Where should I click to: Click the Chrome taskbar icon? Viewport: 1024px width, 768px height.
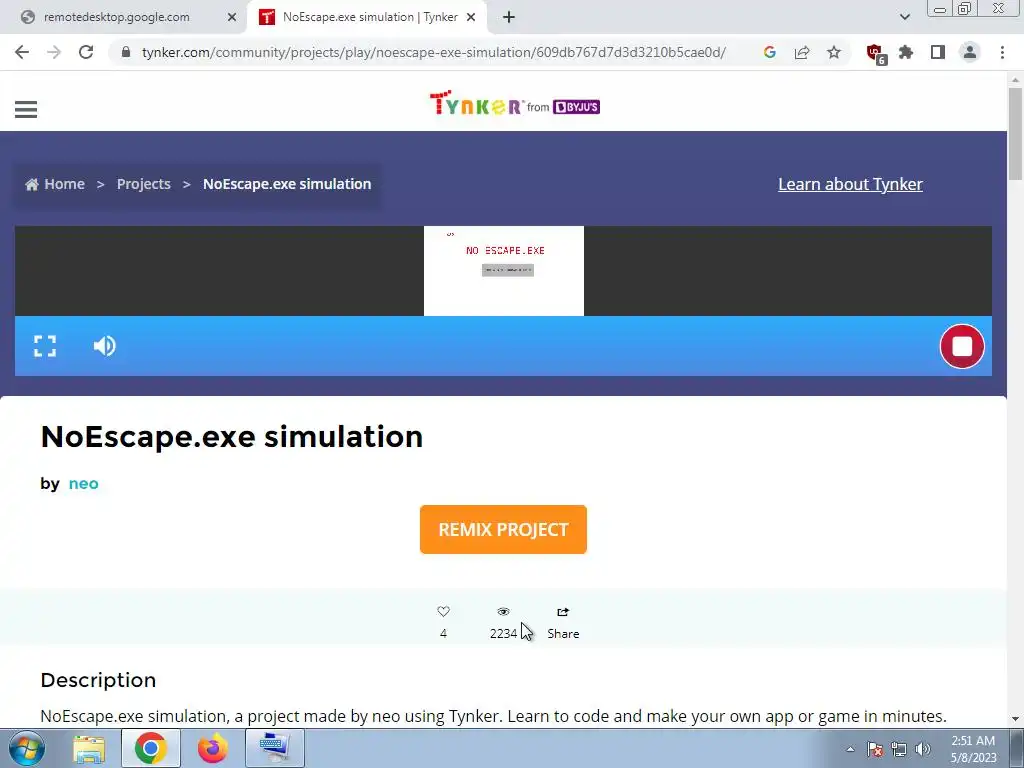pos(151,748)
